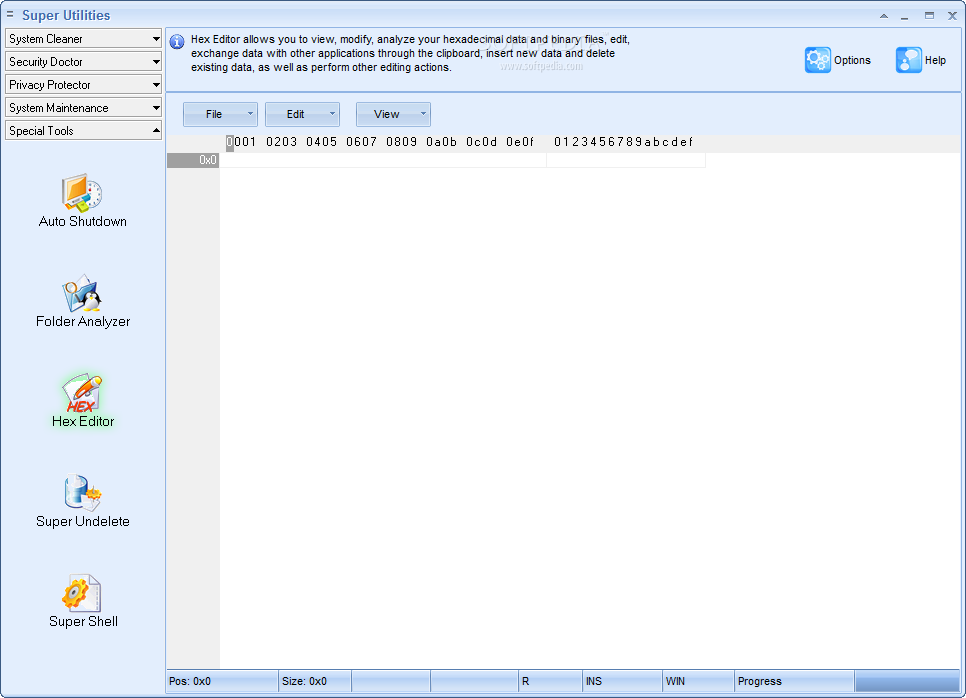This screenshot has height=698, width=966.
Task: Click the Help icon
Action: click(909, 60)
